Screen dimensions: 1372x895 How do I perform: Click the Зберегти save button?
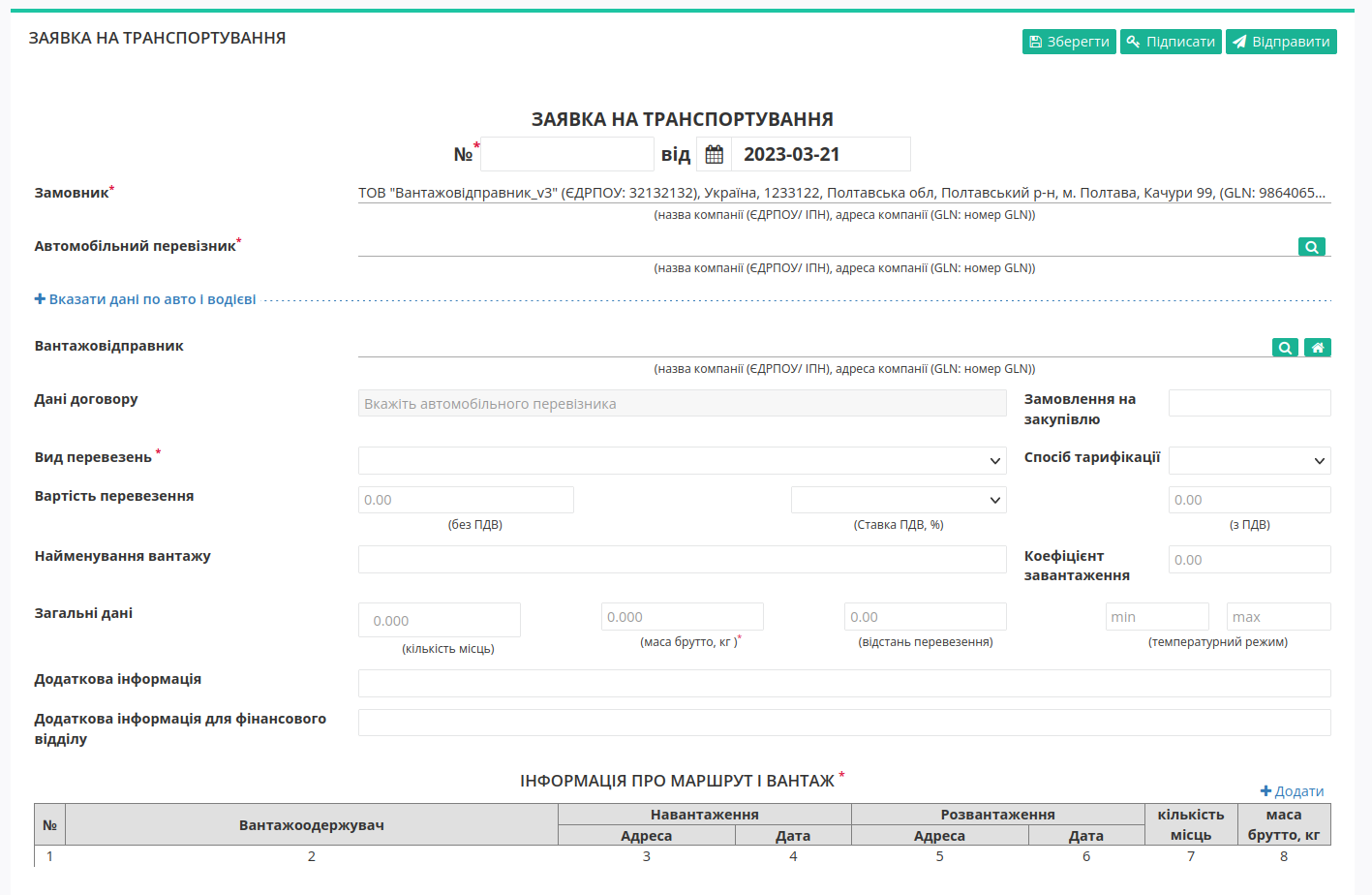pos(1069,42)
